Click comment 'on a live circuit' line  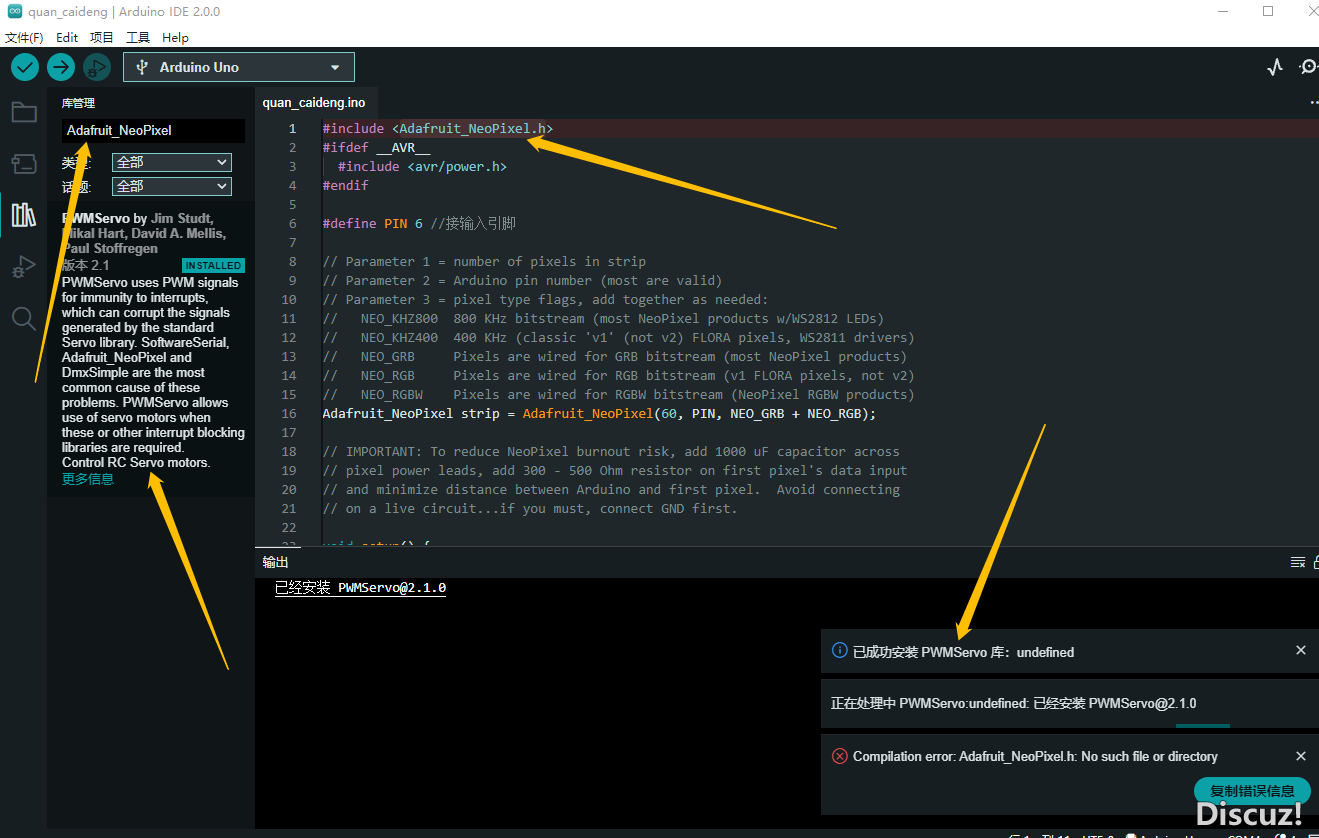coord(529,509)
